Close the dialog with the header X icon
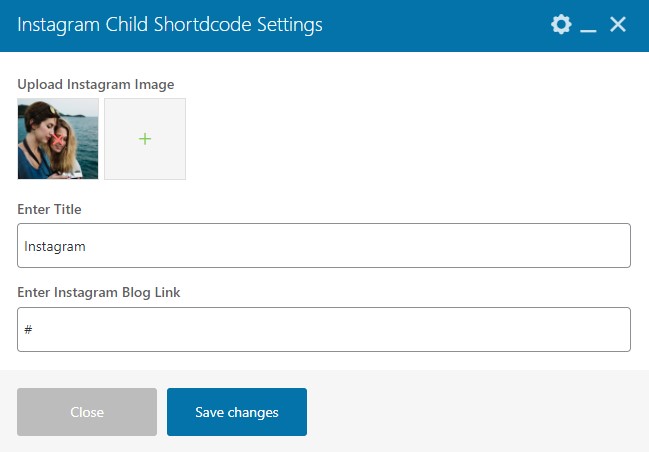This screenshot has width=649, height=452. coord(618,24)
